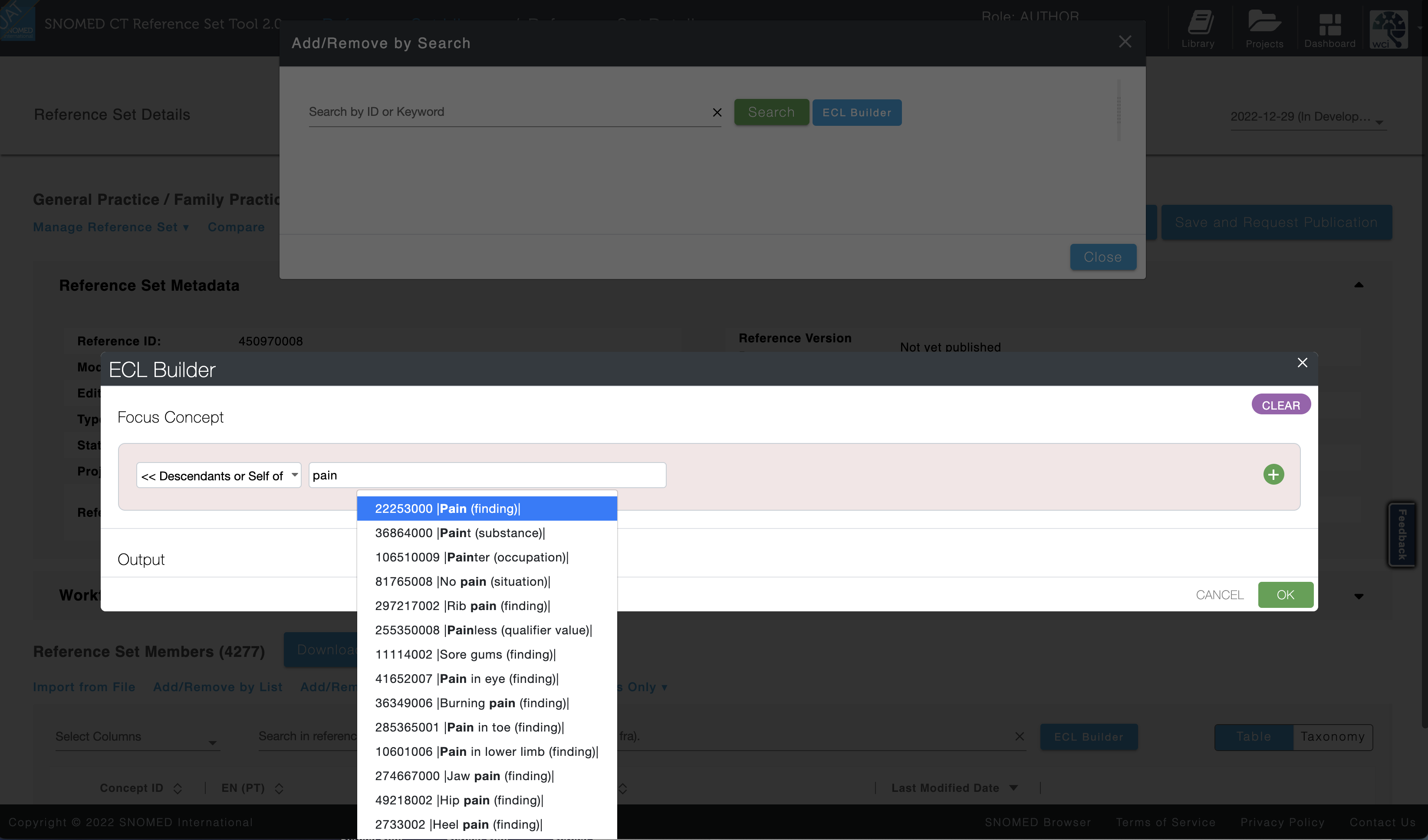Select 255350008 Painless (qualifier value)

487,630
